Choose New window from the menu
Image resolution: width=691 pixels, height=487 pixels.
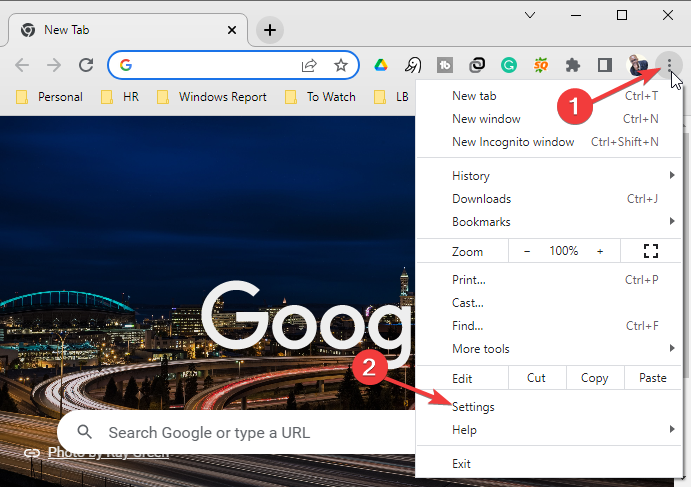549,119
